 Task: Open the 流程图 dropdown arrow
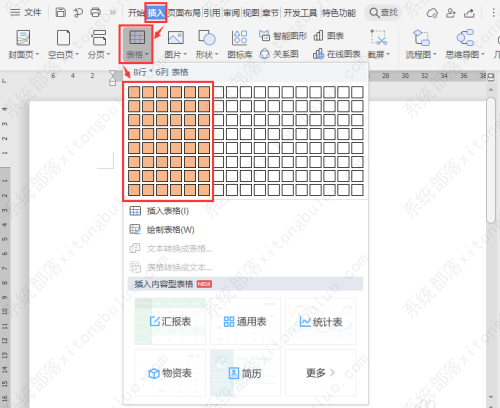(434, 54)
